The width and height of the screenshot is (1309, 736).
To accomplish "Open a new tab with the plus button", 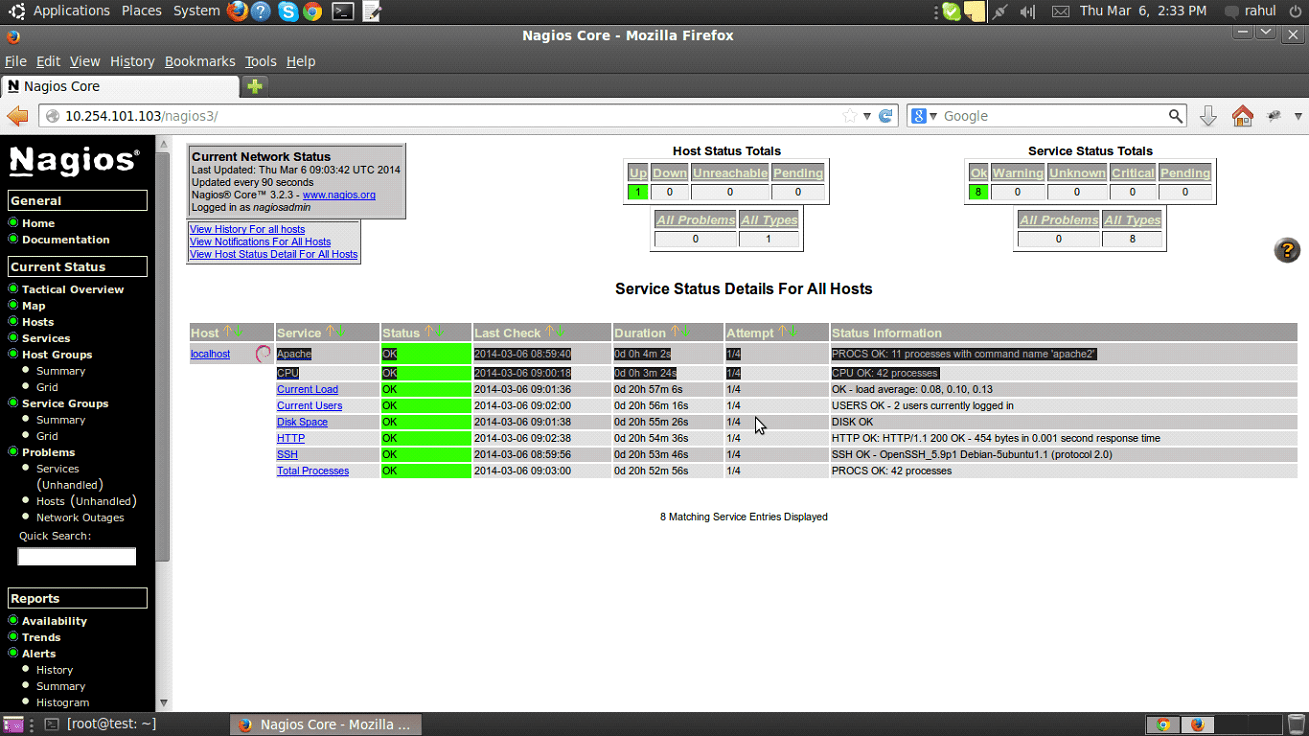I will tap(255, 86).
